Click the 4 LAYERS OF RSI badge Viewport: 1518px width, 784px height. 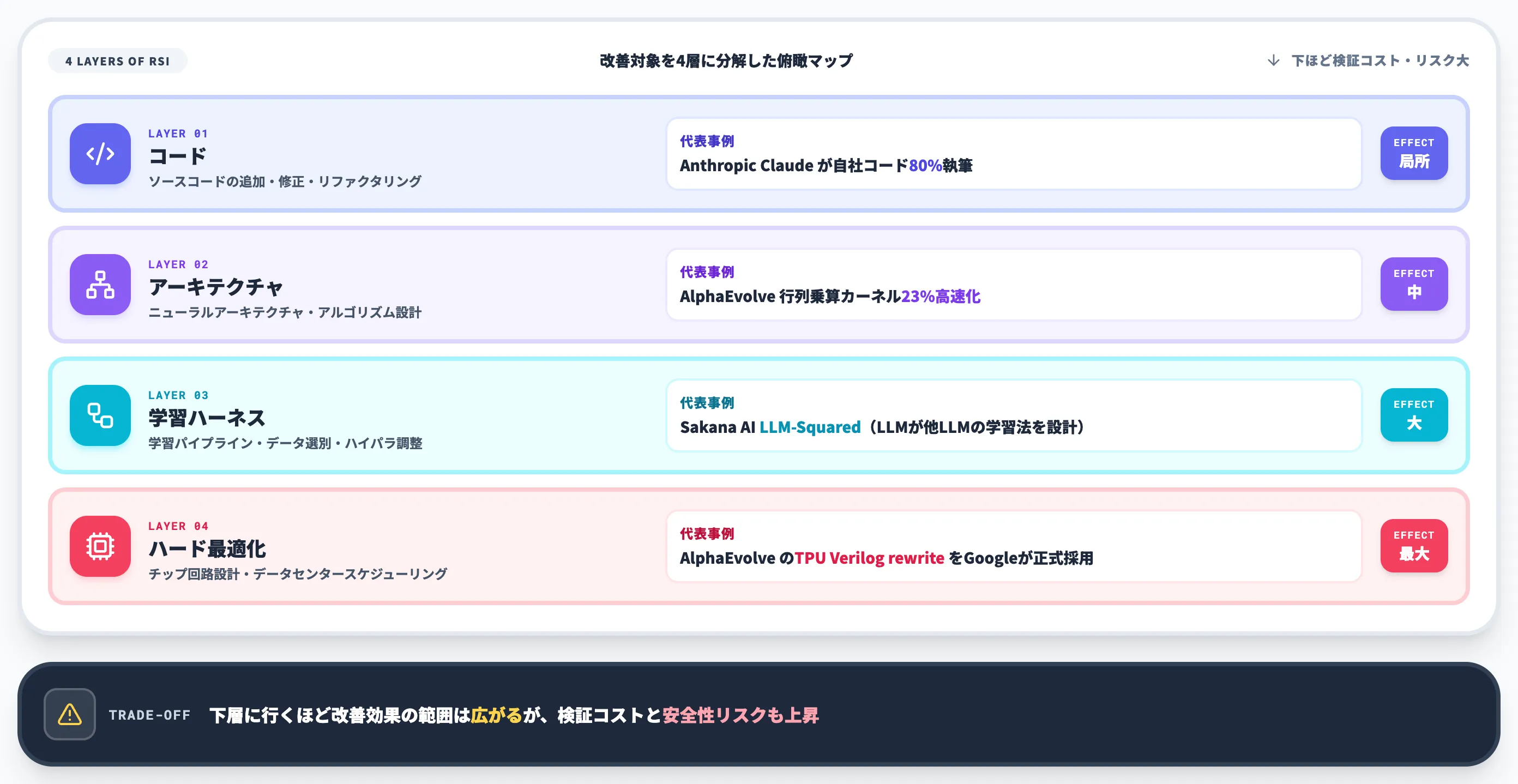click(117, 61)
